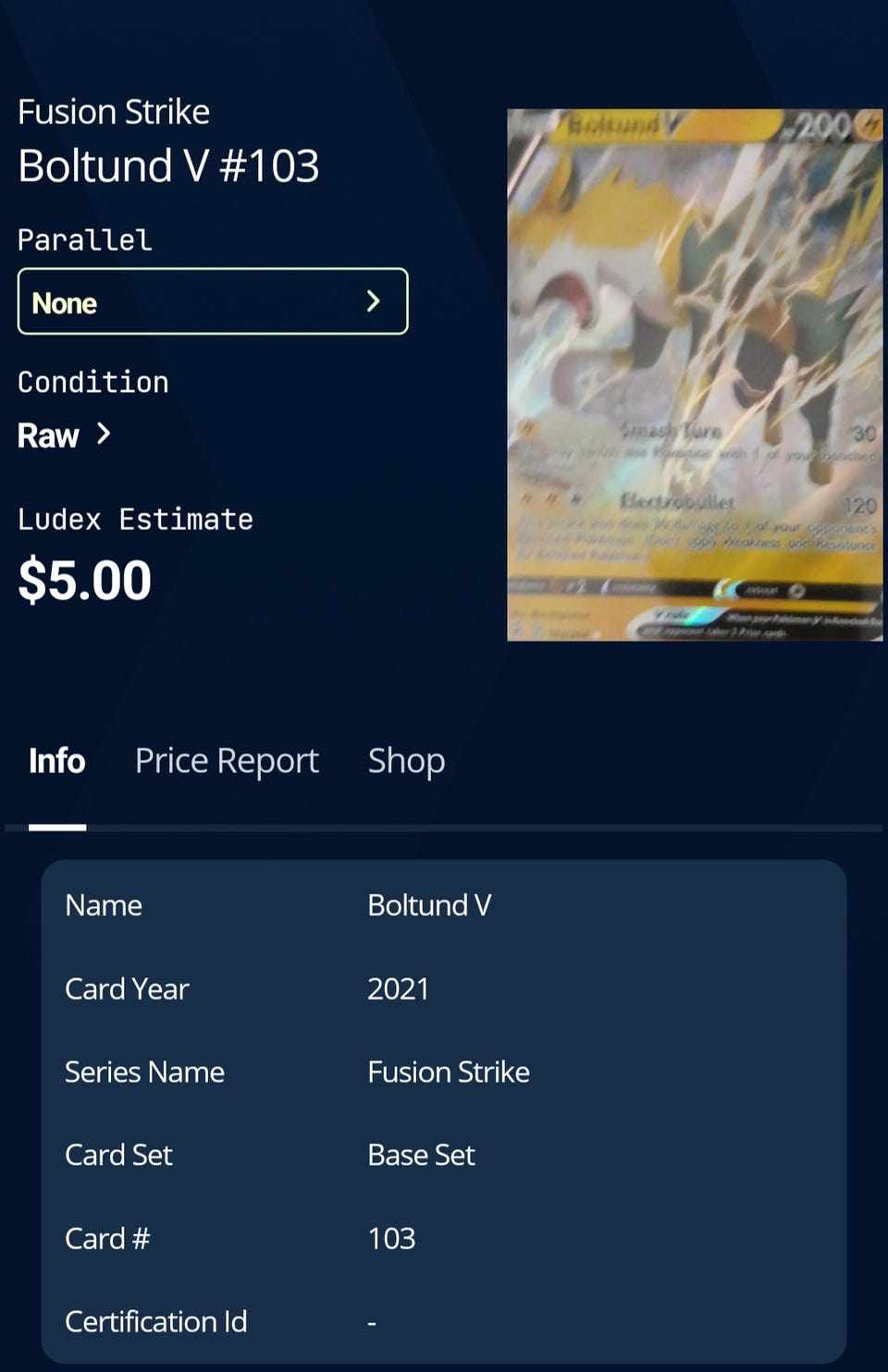
Task: Click the Ludex Estimate label
Action: click(x=135, y=520)
